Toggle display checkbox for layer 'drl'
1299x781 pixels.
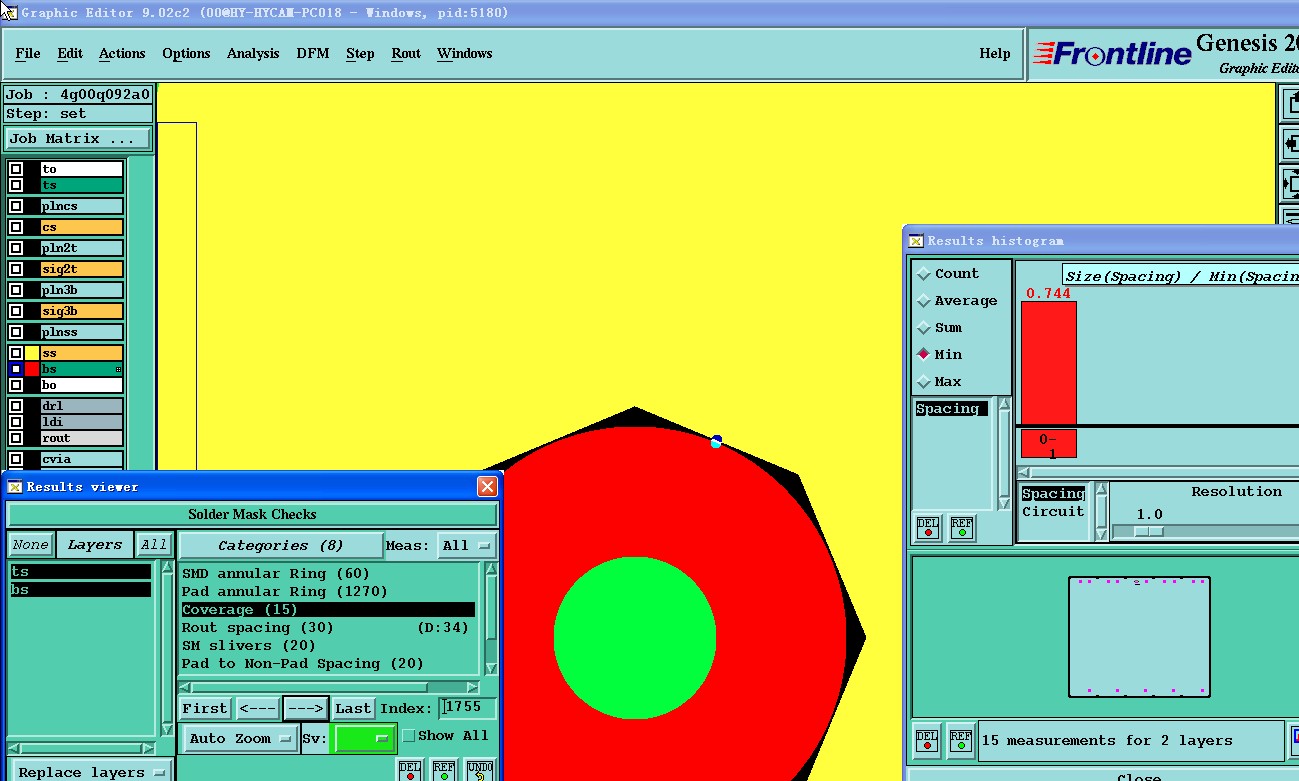tap(16, 406)
